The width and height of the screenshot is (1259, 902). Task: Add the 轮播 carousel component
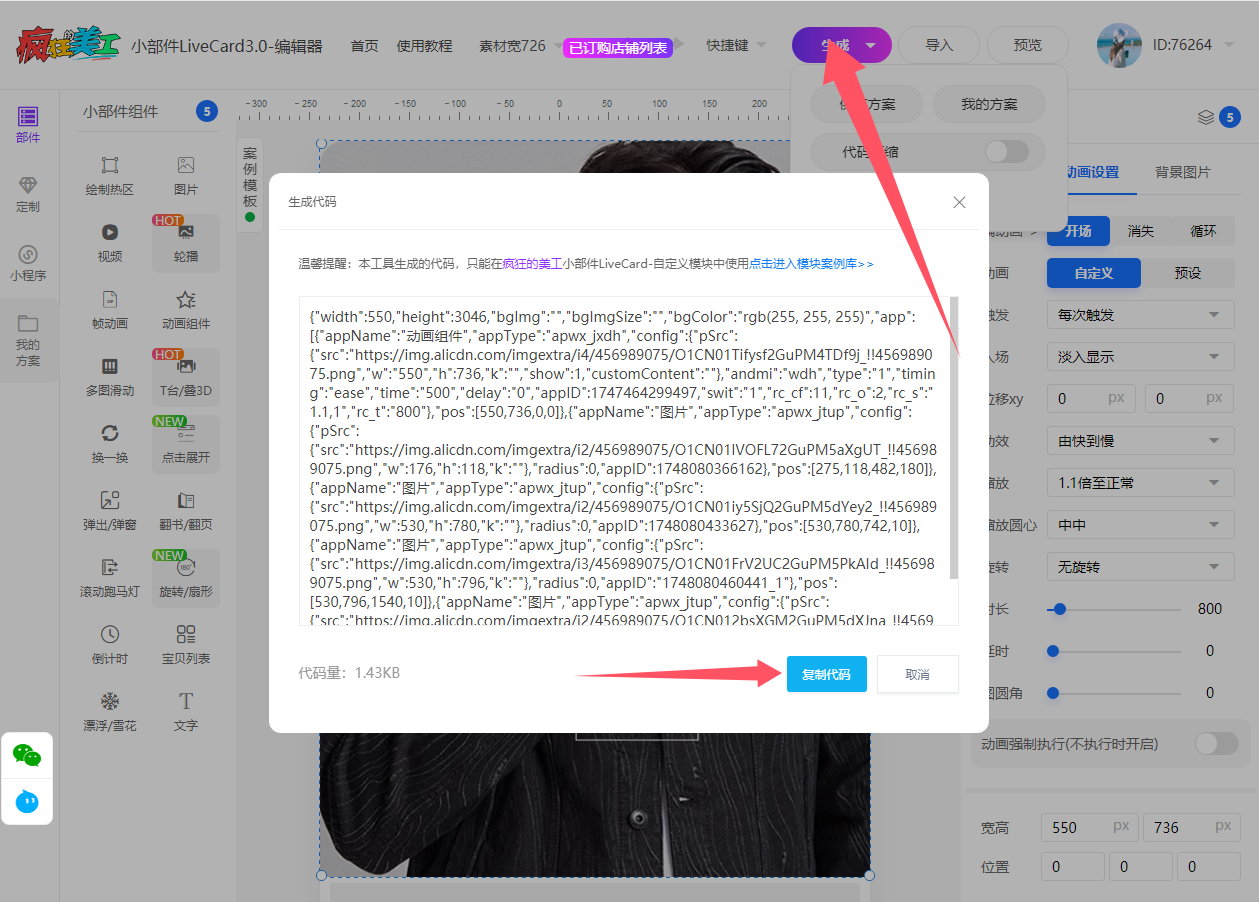click(x=186, y=242)
